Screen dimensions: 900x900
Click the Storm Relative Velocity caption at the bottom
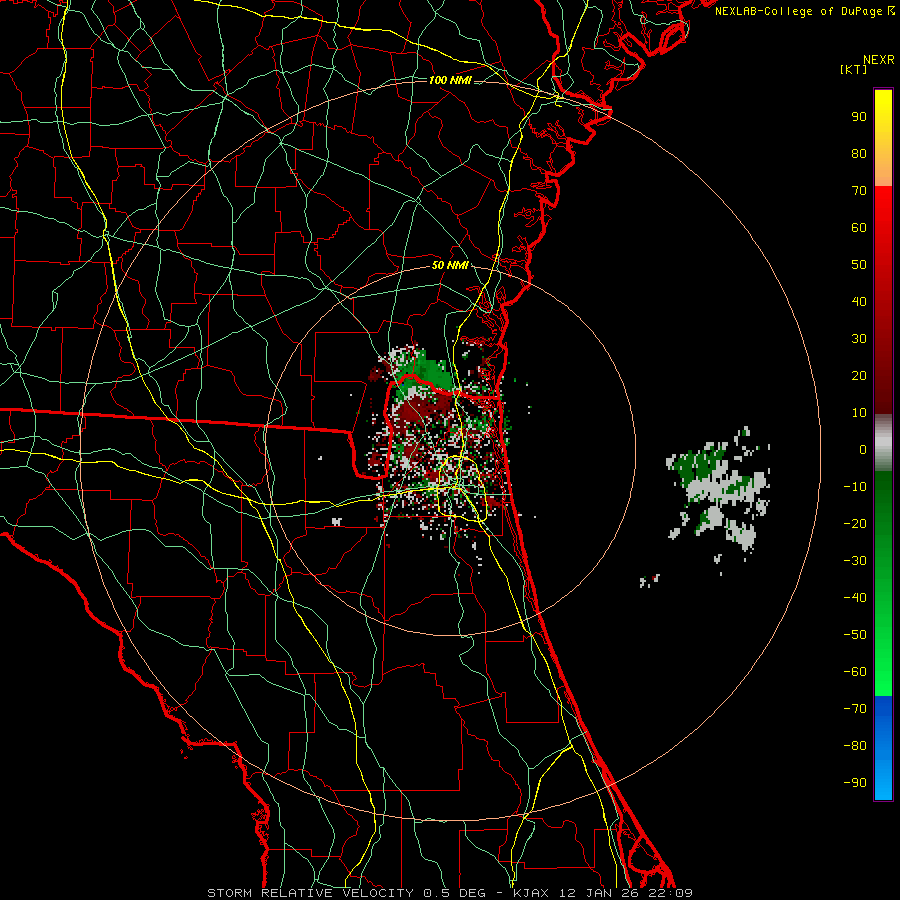[450, 893]
